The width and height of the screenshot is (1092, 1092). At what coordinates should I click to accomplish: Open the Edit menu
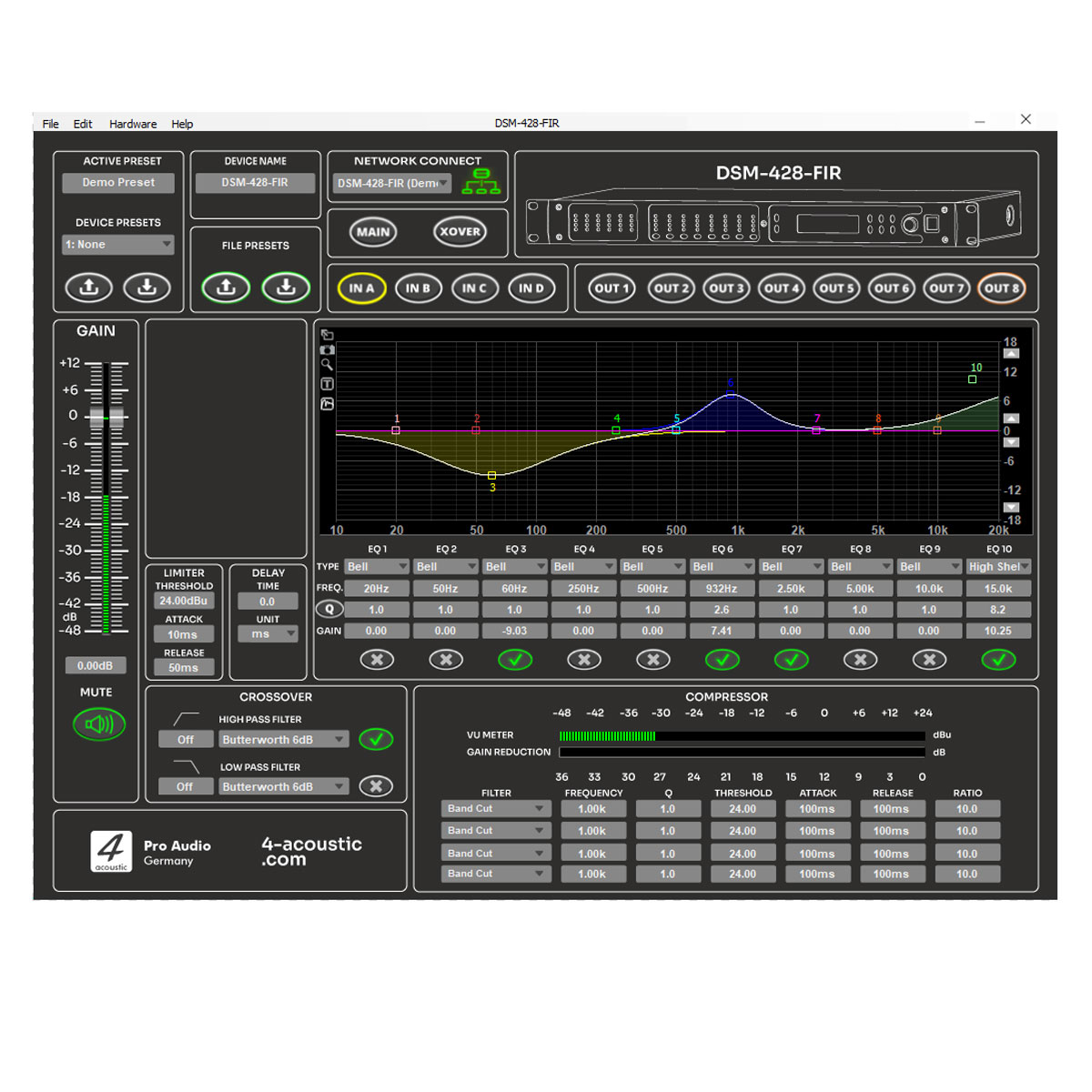(x=83, y=124)
